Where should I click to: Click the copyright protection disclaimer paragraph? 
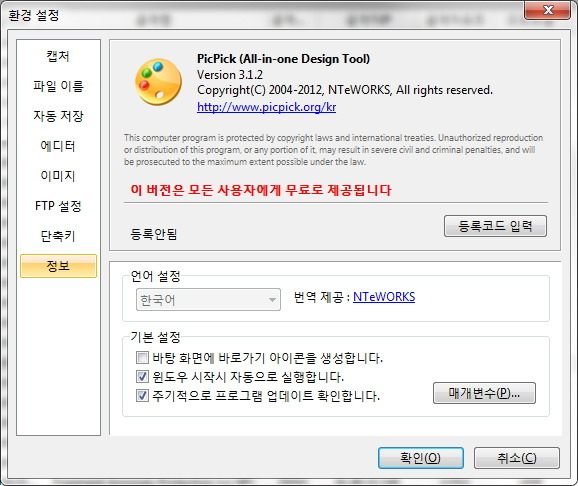click(x=333, y=150)
